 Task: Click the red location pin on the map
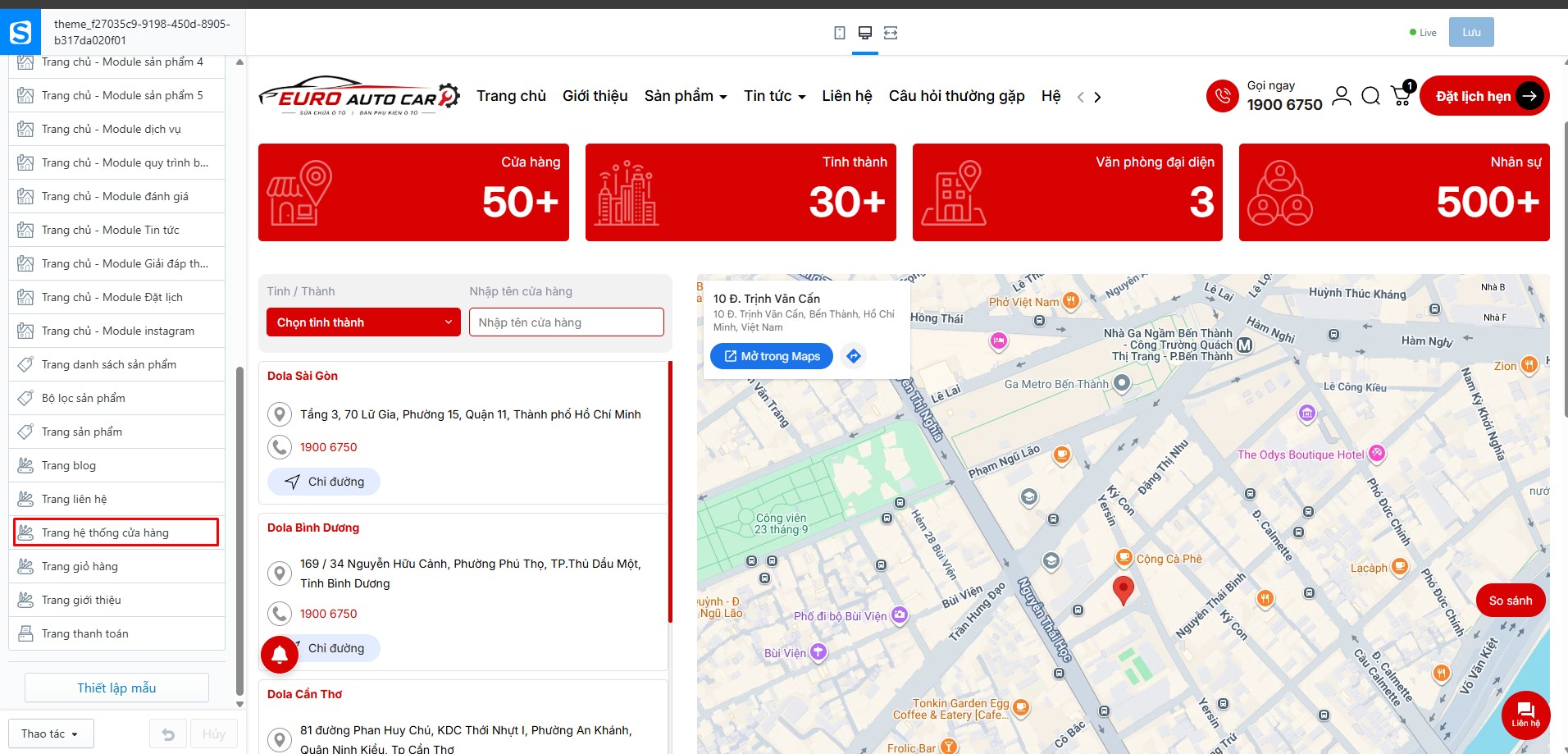click(x=1123, y=590)
